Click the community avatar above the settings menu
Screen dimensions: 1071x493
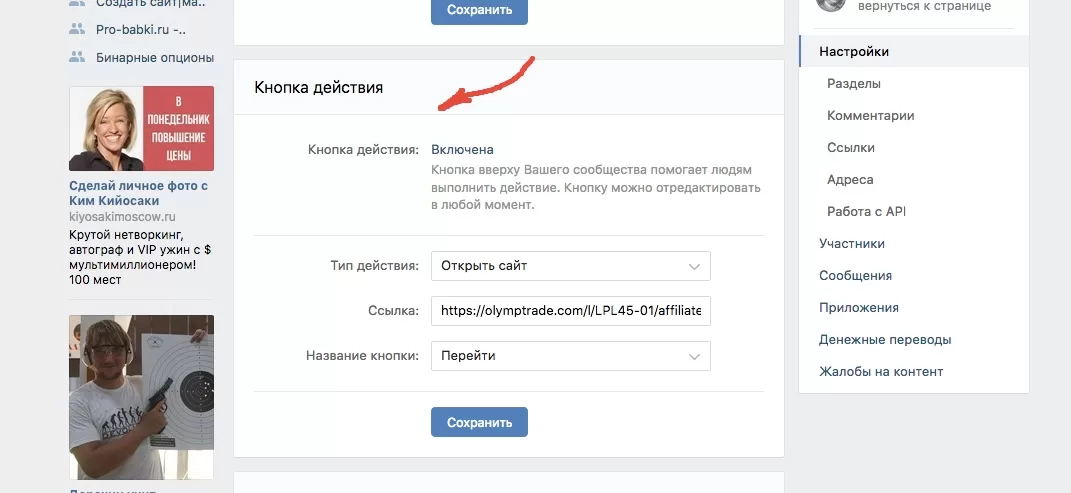pyautogui.click(x=829, y=4)
